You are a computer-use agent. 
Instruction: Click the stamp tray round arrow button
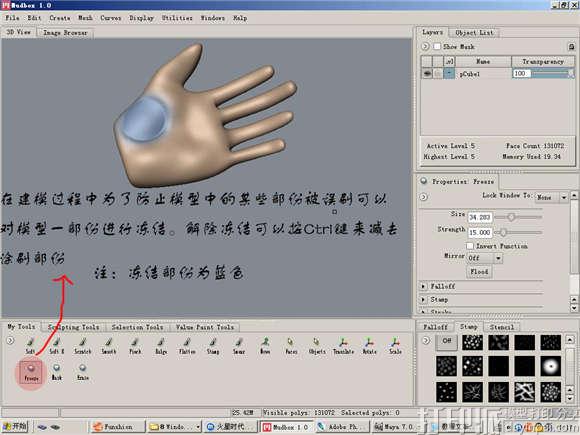click(x=426, y=340)
